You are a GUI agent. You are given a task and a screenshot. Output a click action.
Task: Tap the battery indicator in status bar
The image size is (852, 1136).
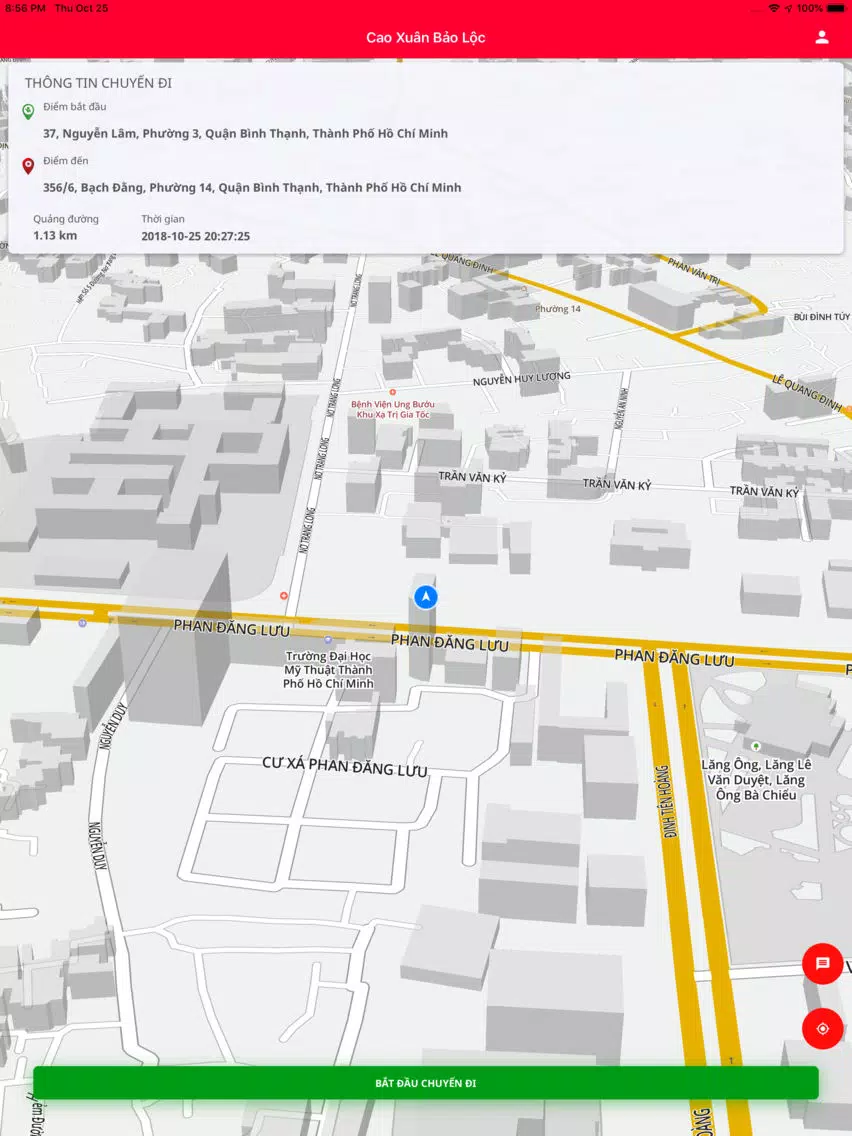pos(834,8)
